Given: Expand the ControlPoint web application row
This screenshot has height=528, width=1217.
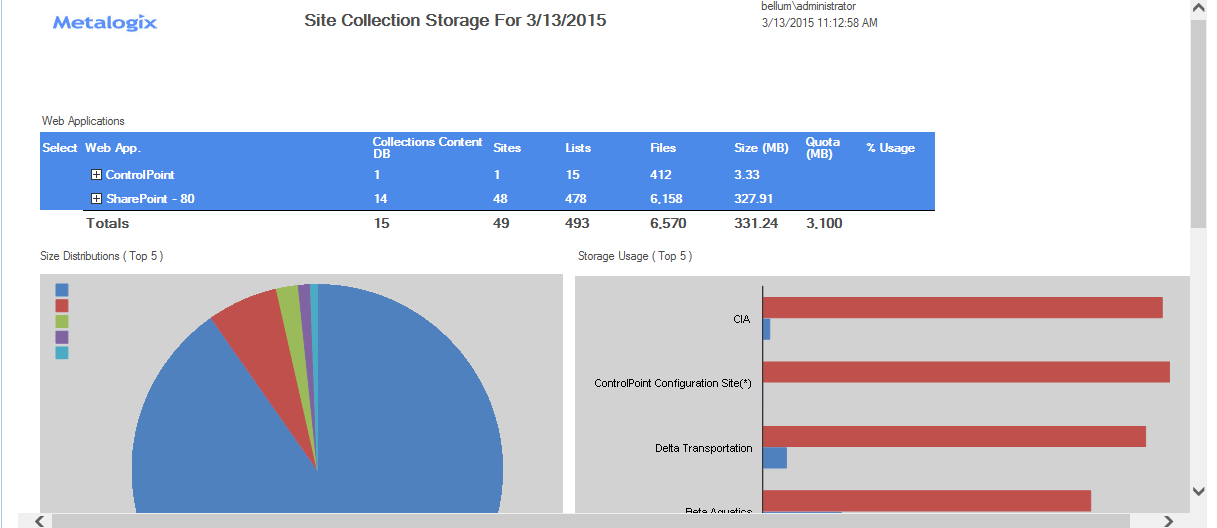Looking at the screenshot, I should (x=97, y=175).
